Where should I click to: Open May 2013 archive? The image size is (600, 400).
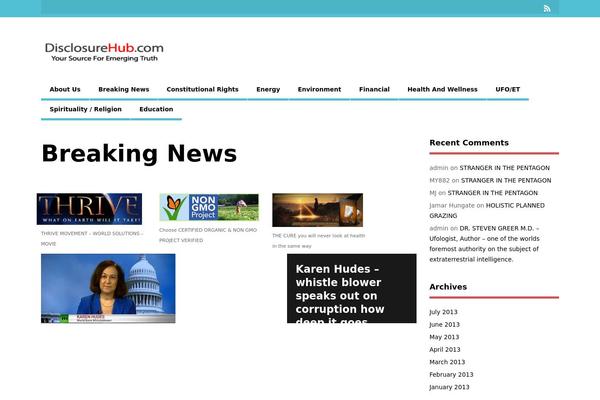coord(444,337)
